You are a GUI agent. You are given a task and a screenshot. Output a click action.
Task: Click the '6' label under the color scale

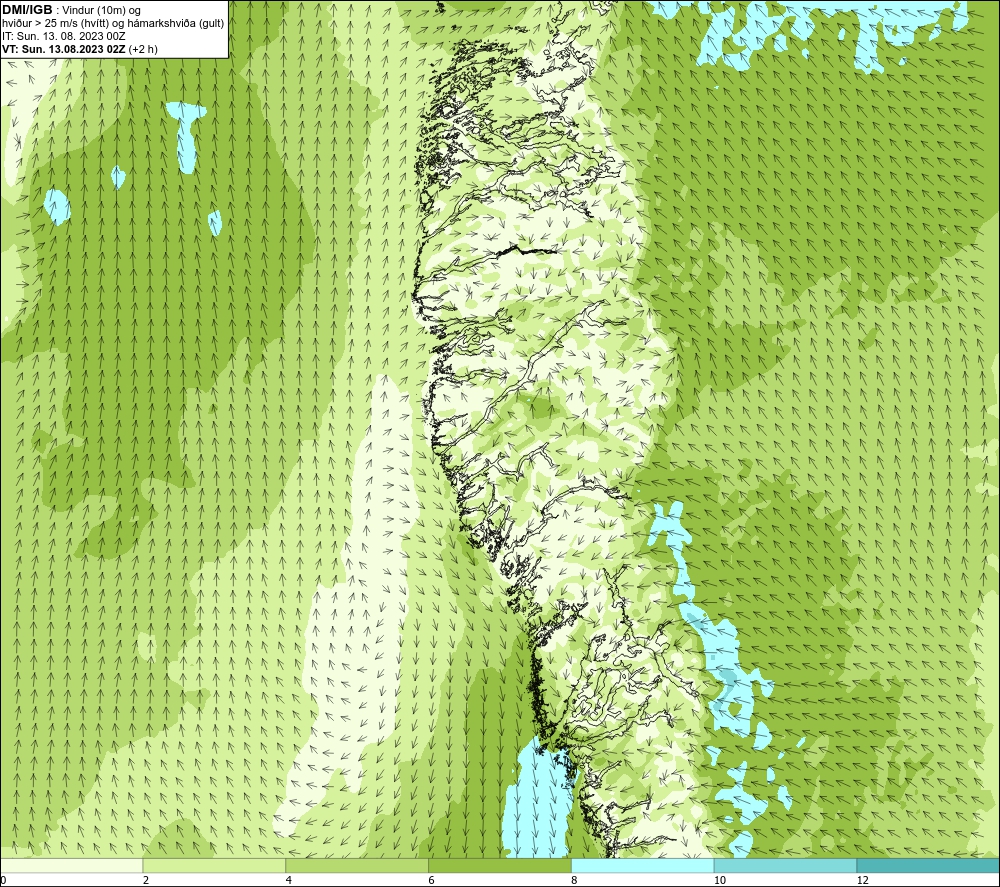[431, 880]
